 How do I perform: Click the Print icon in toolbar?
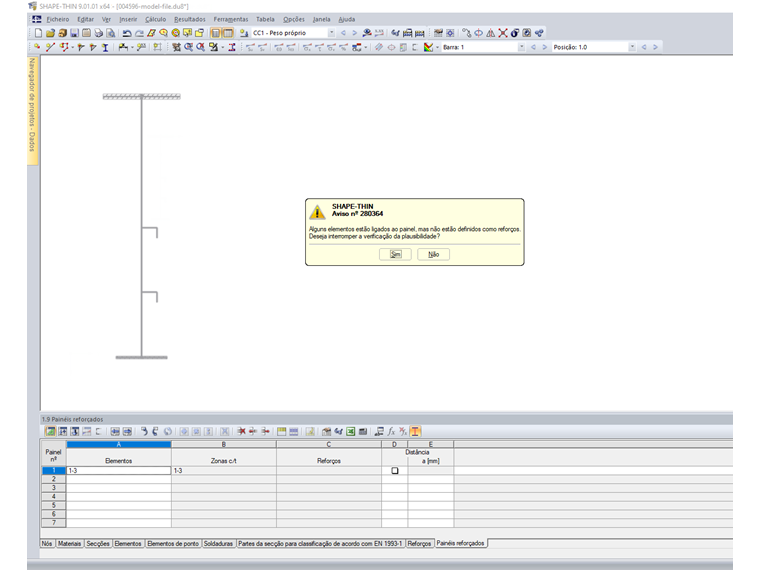click(98, 33)
